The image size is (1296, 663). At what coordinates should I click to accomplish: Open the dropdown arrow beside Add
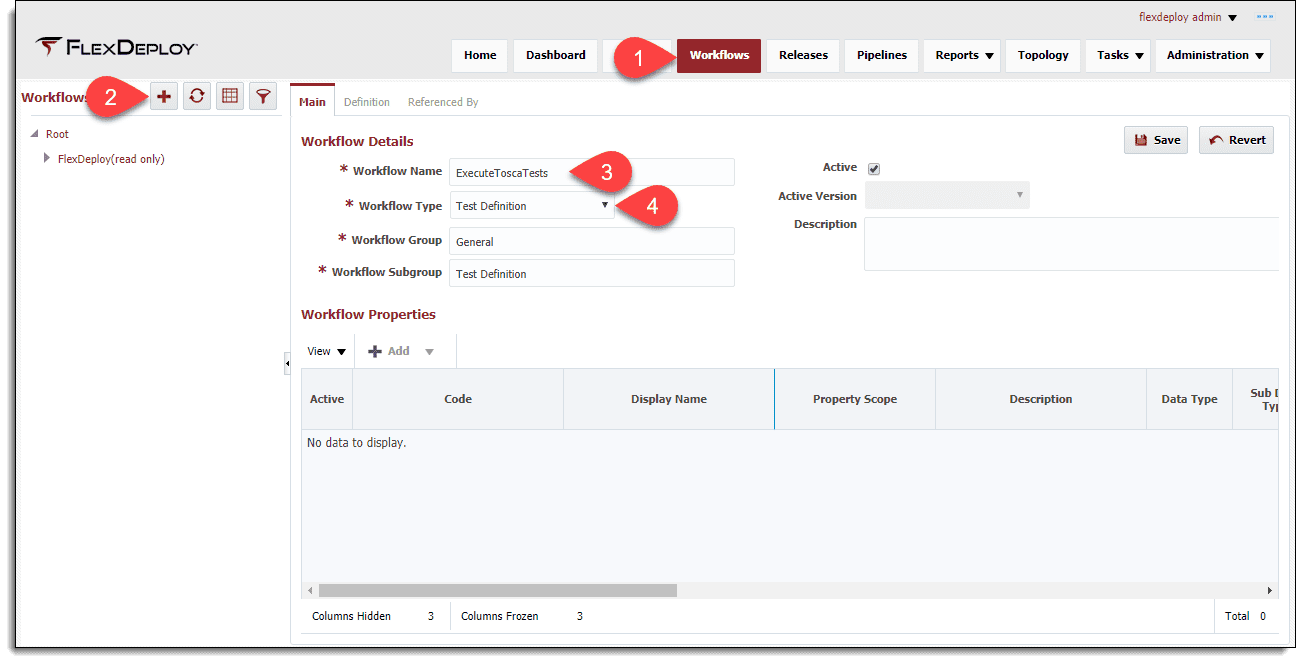429,351
